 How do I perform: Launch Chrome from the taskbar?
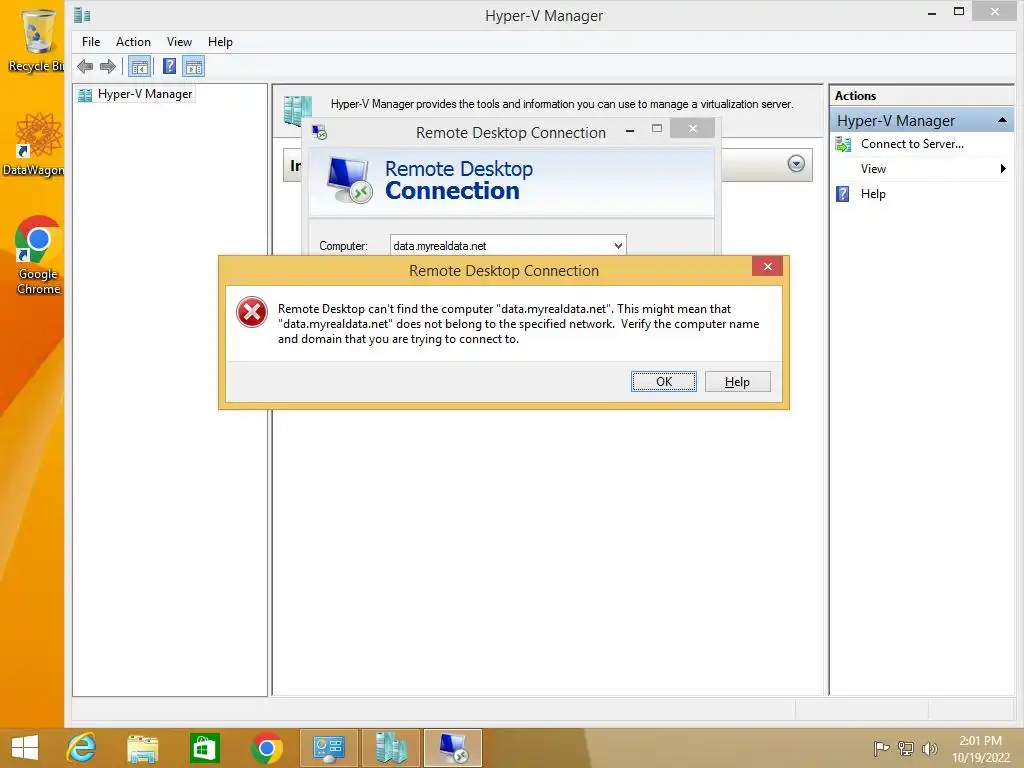pos(266,748)
